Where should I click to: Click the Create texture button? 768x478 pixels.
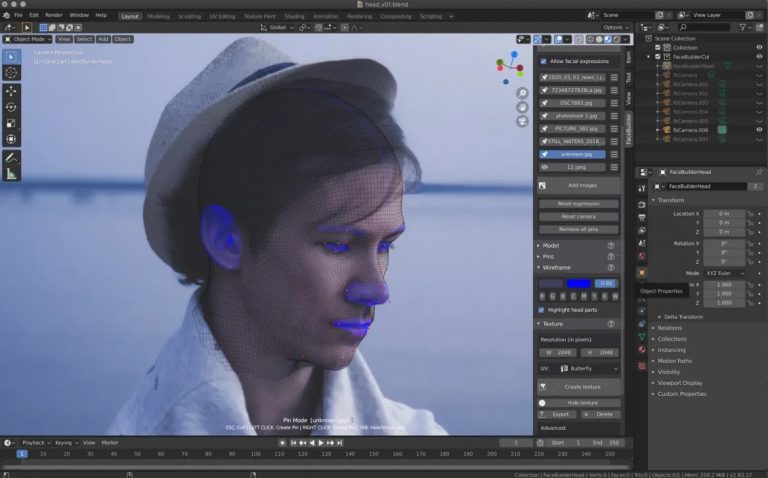tap(579, 387)
